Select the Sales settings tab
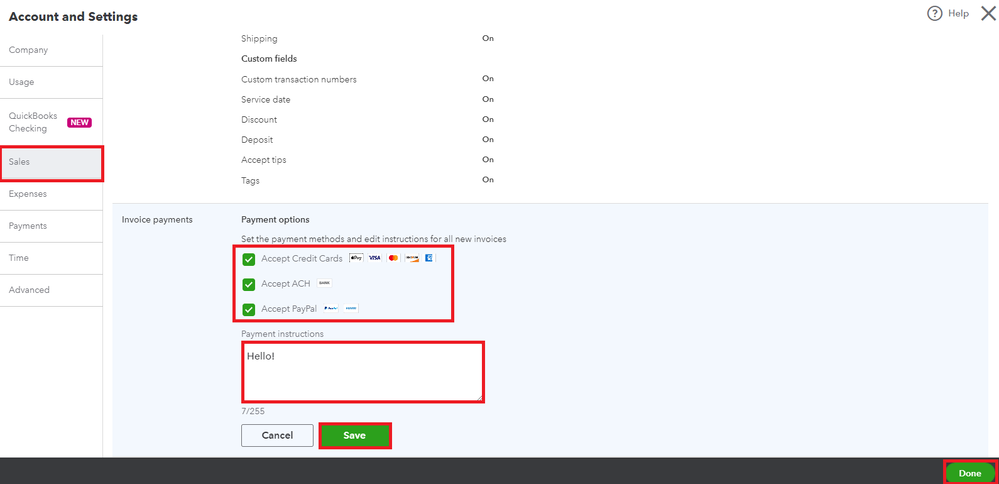Image resolution: width=999 pixels, height=484 pixels. (x=51, y=162)
